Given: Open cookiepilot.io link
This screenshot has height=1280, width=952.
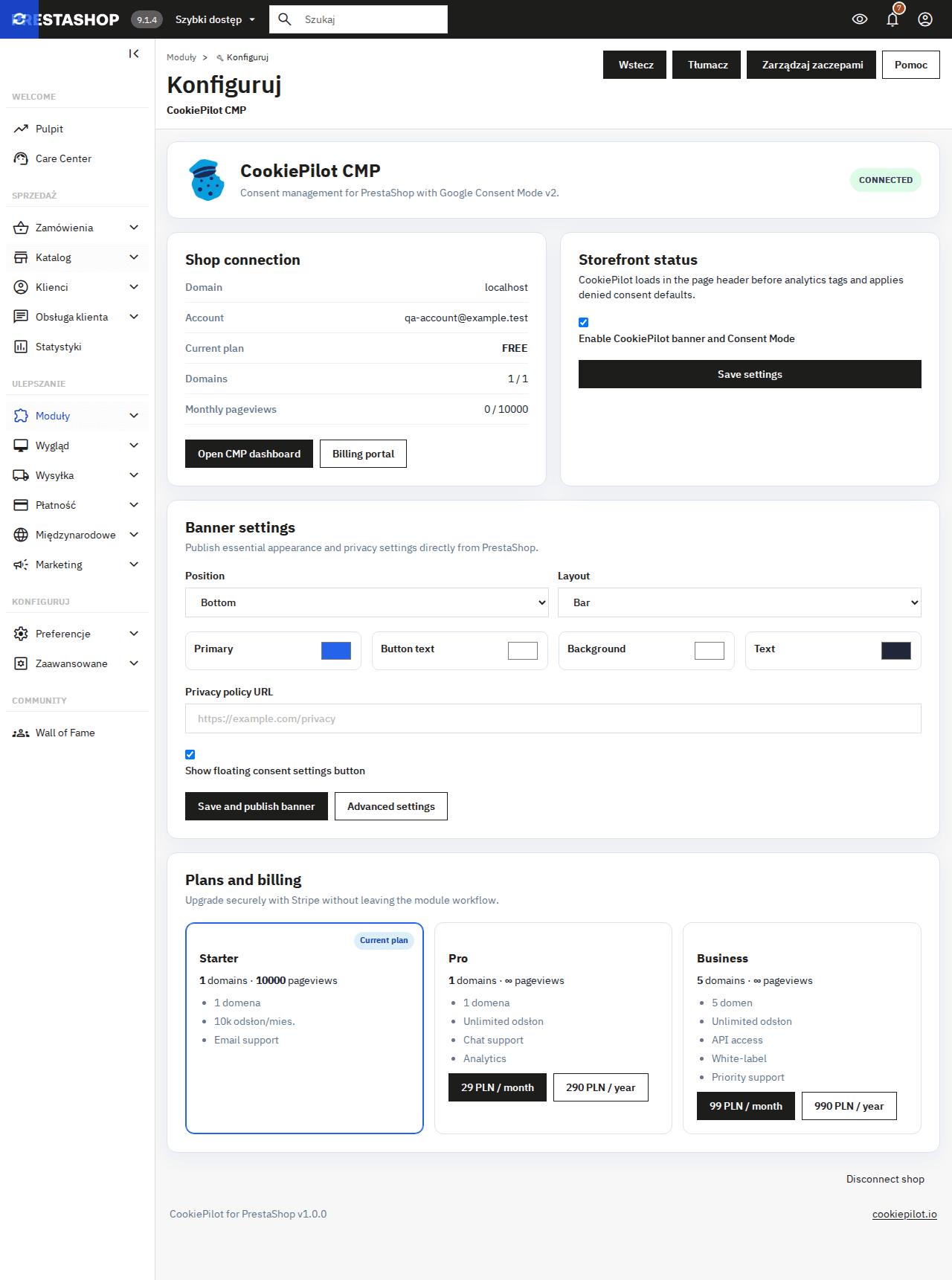Looking at the screenshot, I should (x=904, y=1214).
